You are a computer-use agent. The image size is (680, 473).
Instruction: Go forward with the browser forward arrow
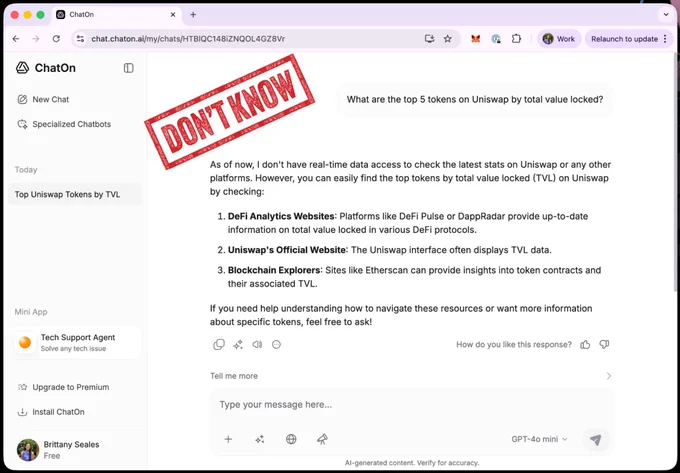(x=36, y=39)
